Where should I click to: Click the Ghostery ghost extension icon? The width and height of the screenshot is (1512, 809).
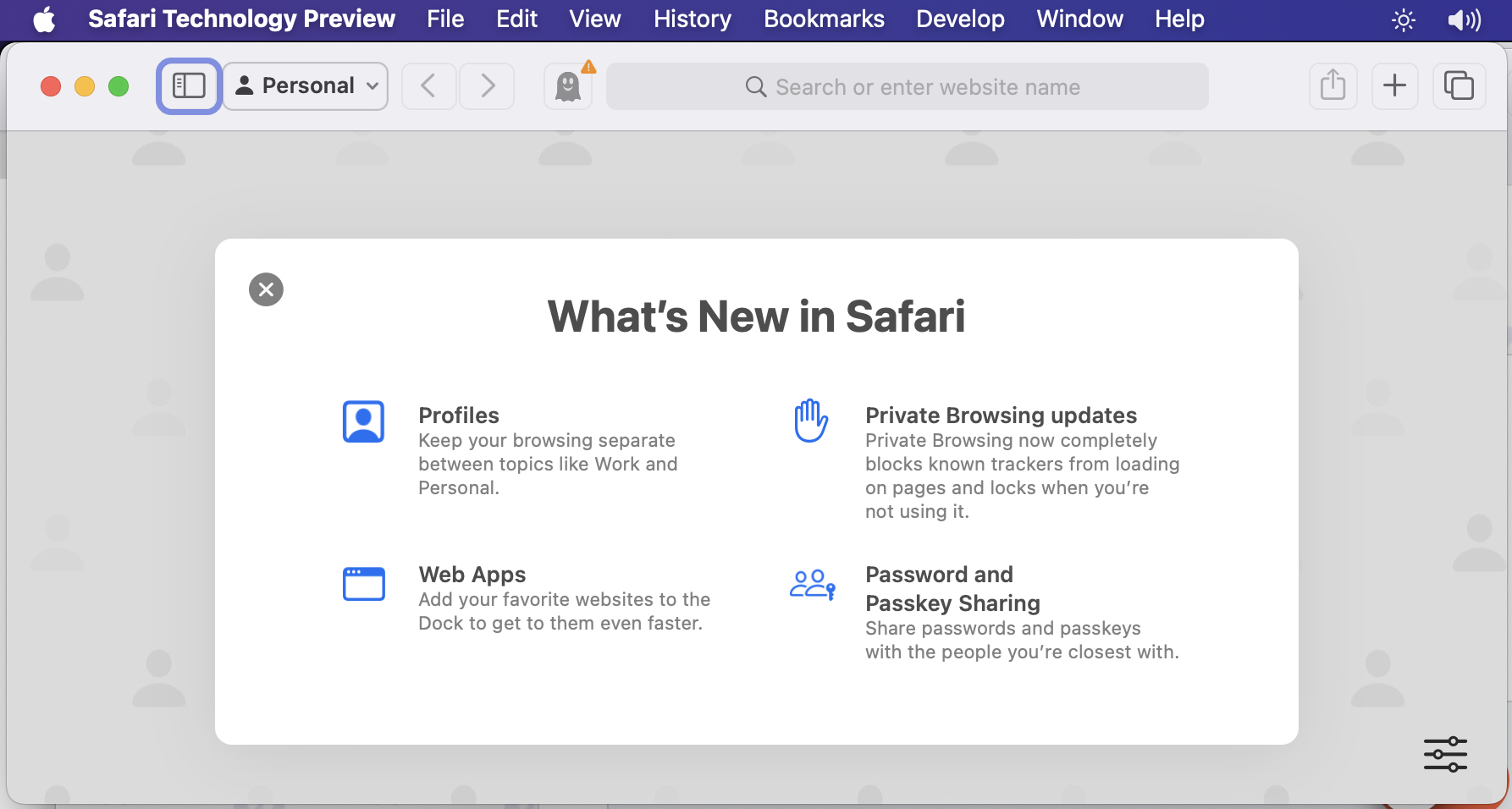(x=568, y=86)
